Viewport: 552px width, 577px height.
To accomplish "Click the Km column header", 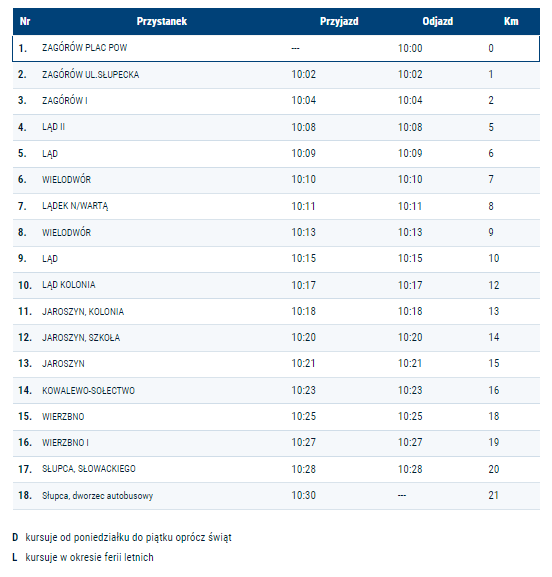I will (x=511, y=21).
